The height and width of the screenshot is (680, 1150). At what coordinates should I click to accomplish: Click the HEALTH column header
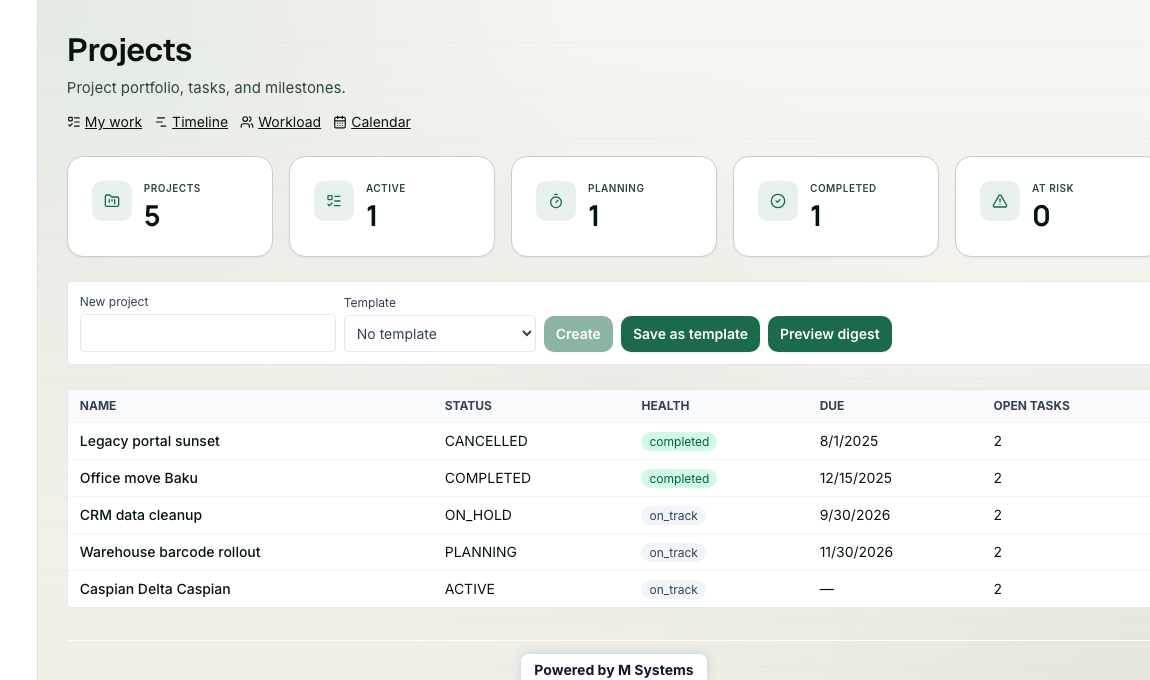point(665,406)
